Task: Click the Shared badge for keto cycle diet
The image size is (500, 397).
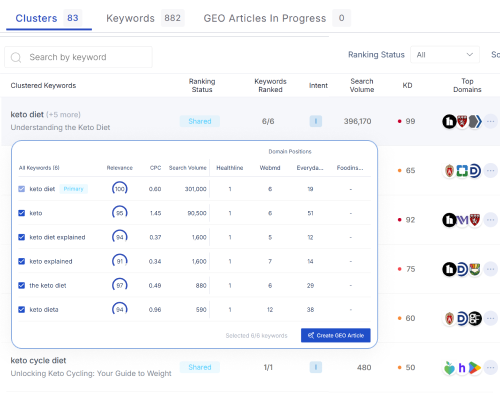Action: 200,367
